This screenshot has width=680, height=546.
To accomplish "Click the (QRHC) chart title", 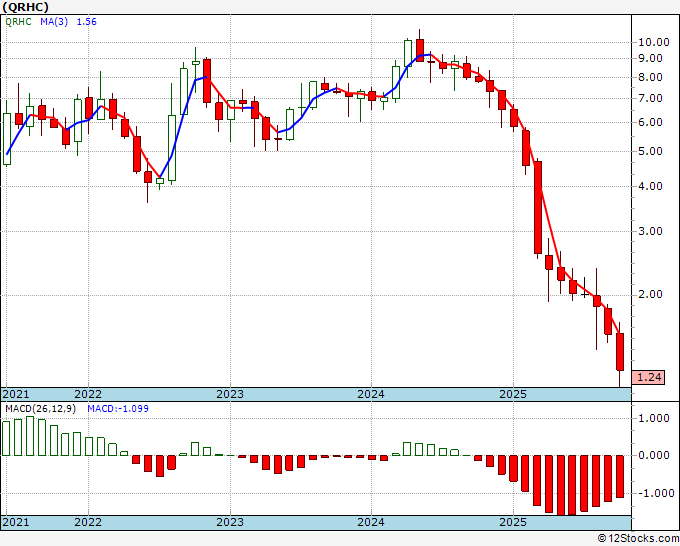I will tap(25, 7).
